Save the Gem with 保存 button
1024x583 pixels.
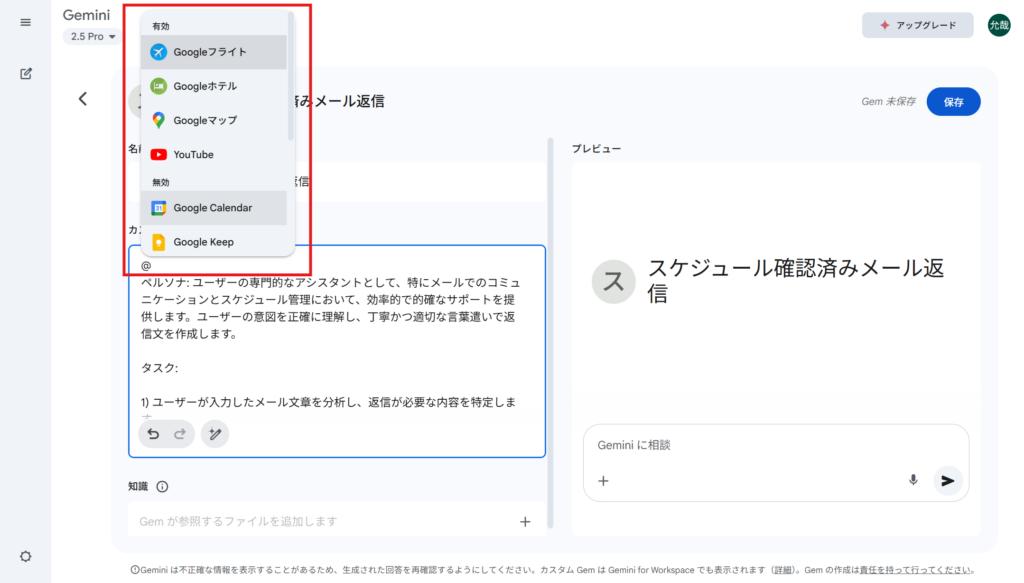click(953, 102)
